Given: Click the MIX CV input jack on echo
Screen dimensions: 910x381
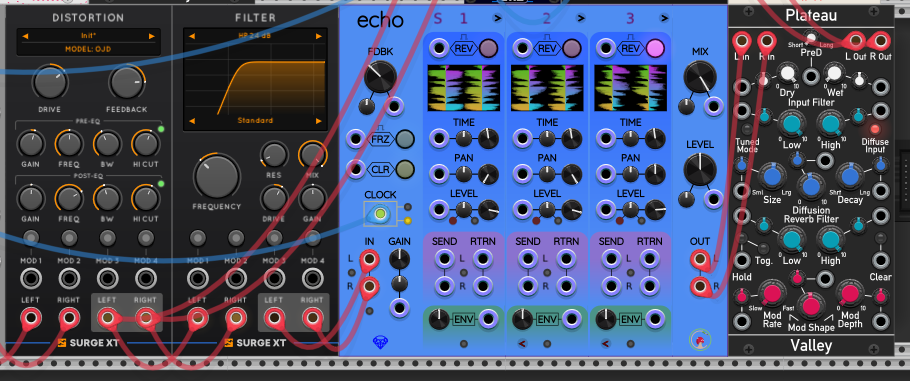Looking at the screenshot, I should [x=713, y=106].
